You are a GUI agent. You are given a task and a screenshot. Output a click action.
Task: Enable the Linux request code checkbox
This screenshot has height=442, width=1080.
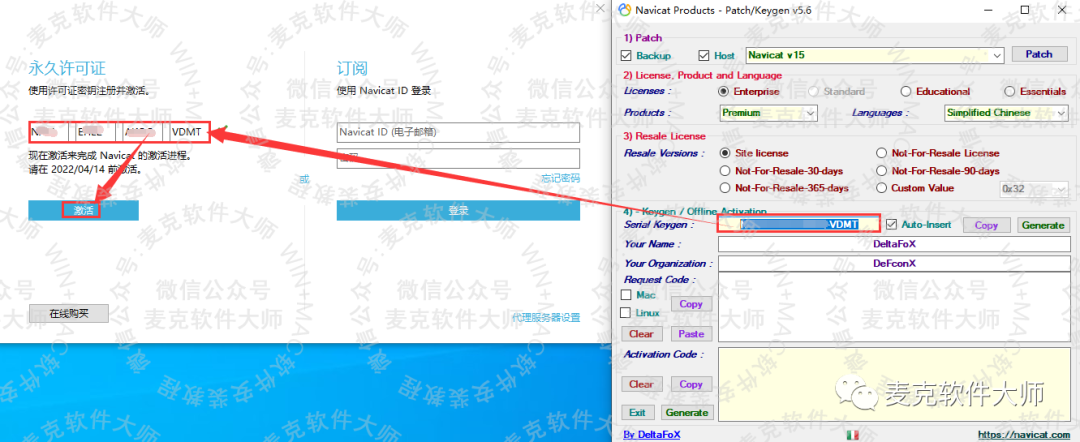(626, 313)
